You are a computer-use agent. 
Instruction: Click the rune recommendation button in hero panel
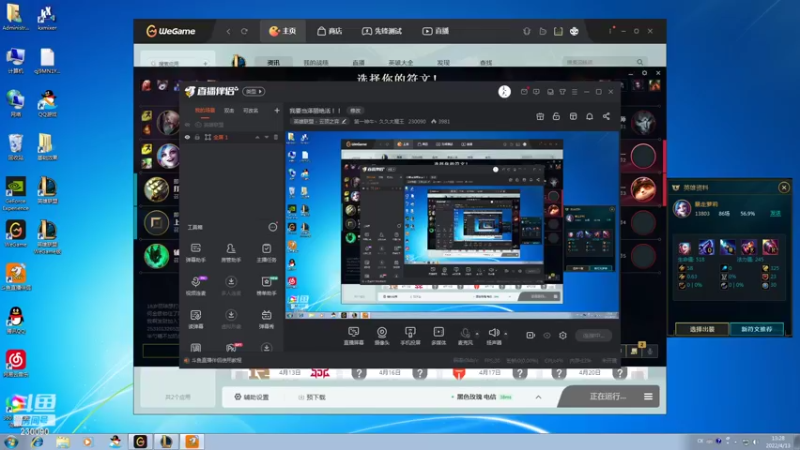tap(757, 329)
